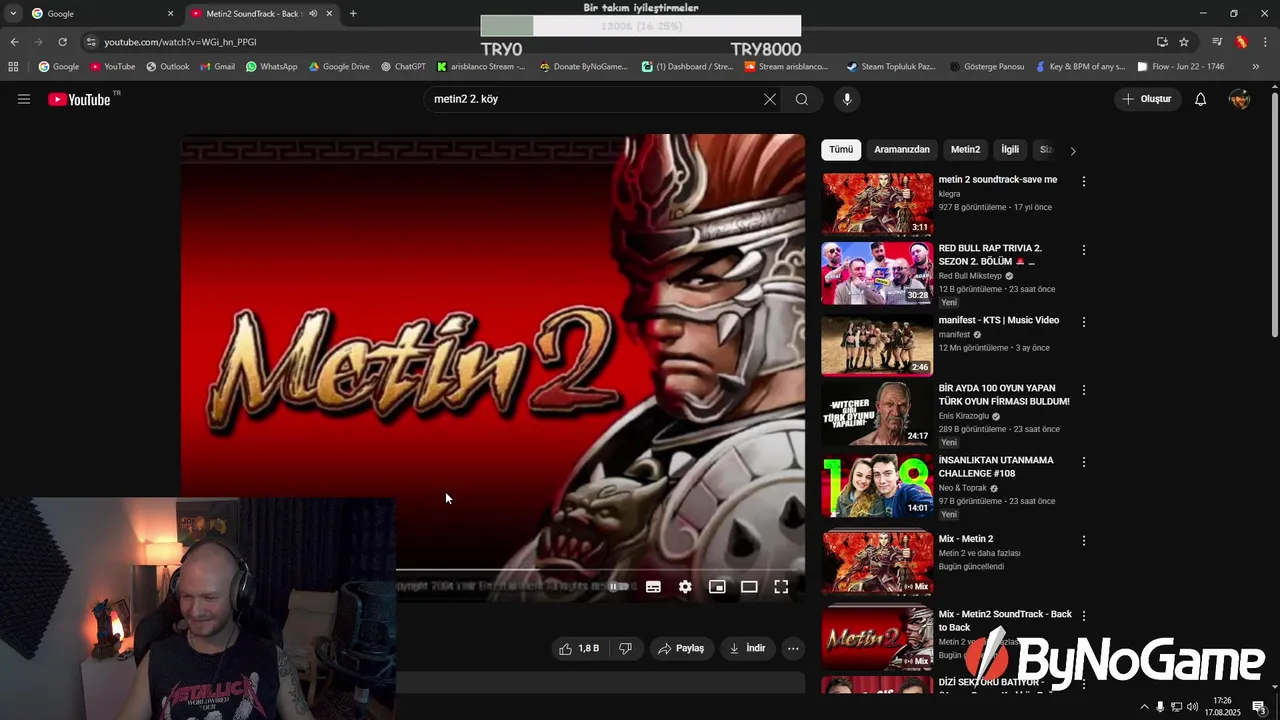
Task: Switch video to miniplayer
Action: pyautogui.click(x=717, y=587)
